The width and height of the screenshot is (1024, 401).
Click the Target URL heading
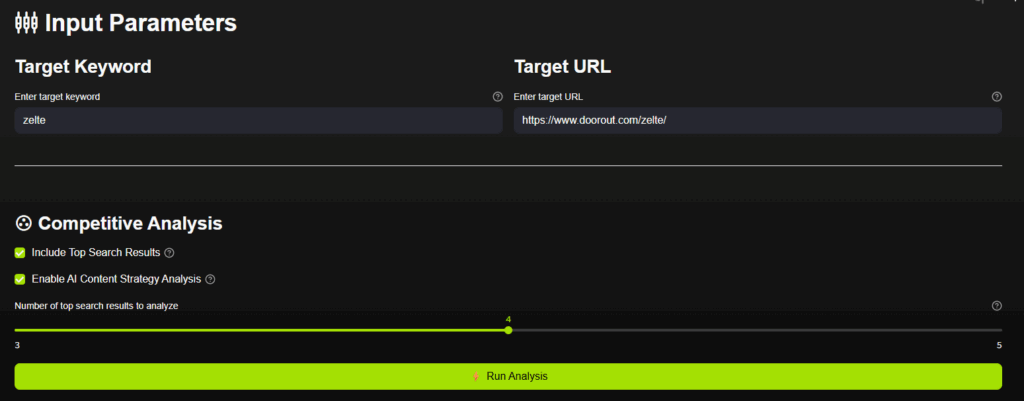[x=563, y=67]
